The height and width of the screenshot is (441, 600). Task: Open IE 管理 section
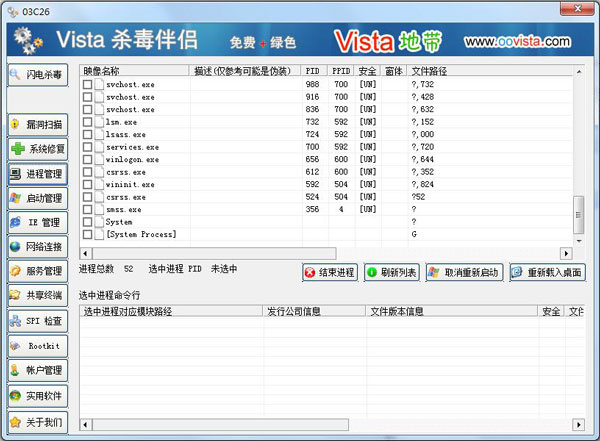coord(38,222)
